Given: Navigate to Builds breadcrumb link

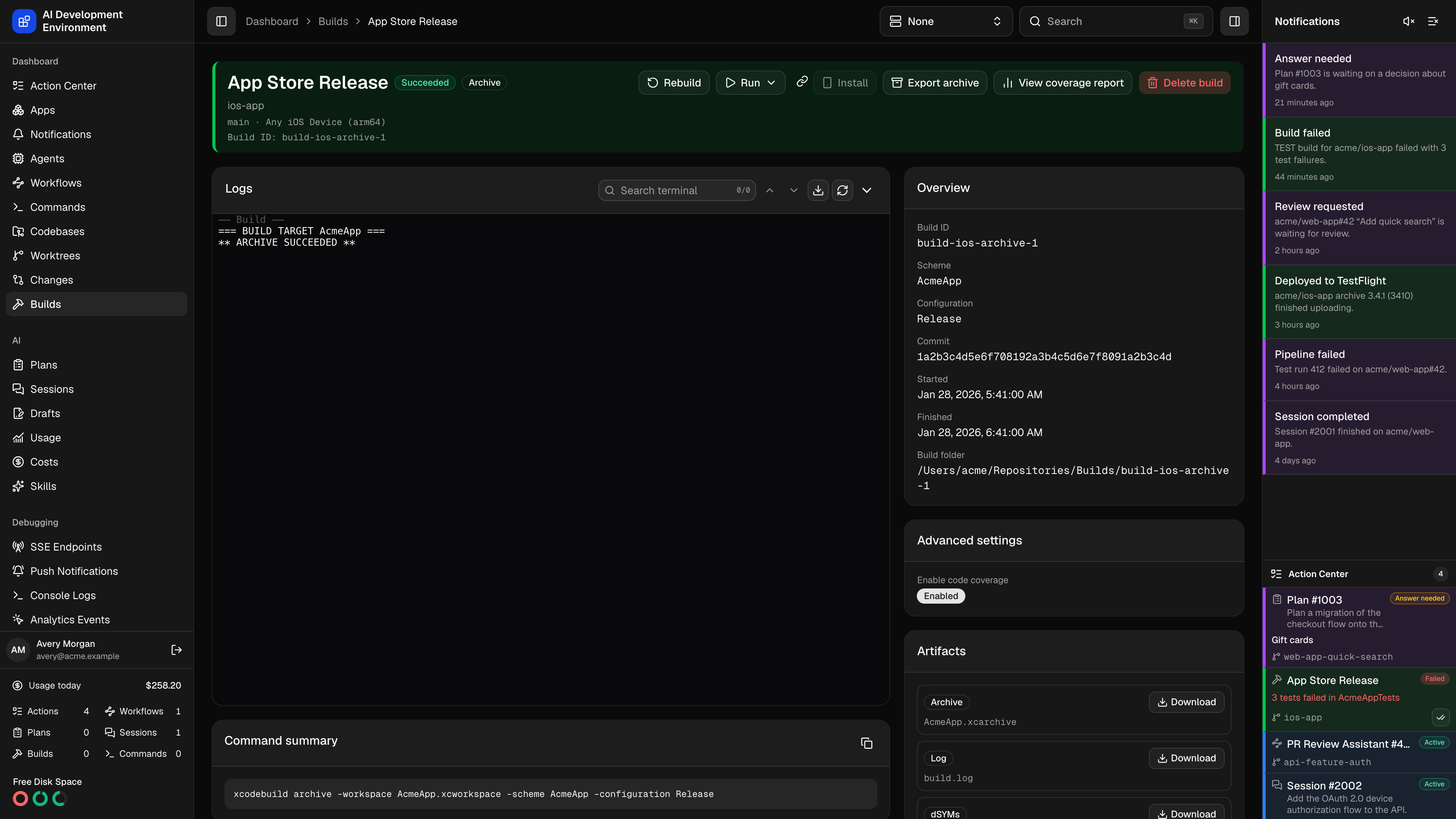Looking at the screenshot, I should 333,22.
